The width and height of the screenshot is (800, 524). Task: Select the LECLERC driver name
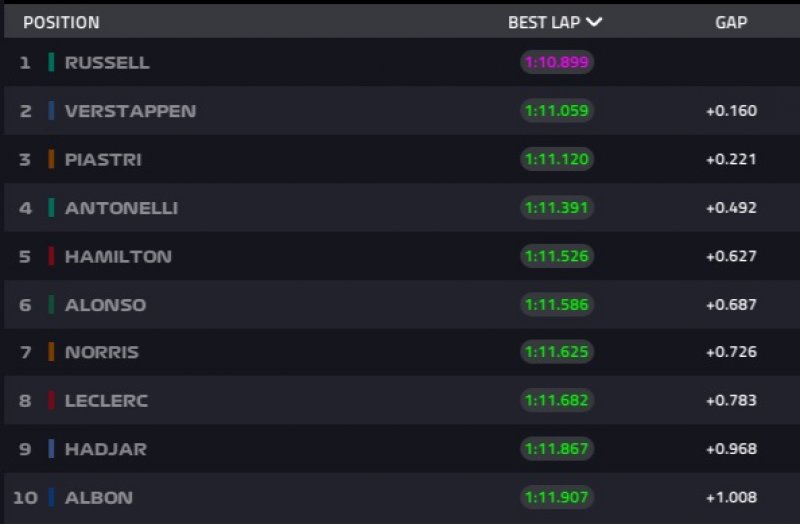pos(106,400)
